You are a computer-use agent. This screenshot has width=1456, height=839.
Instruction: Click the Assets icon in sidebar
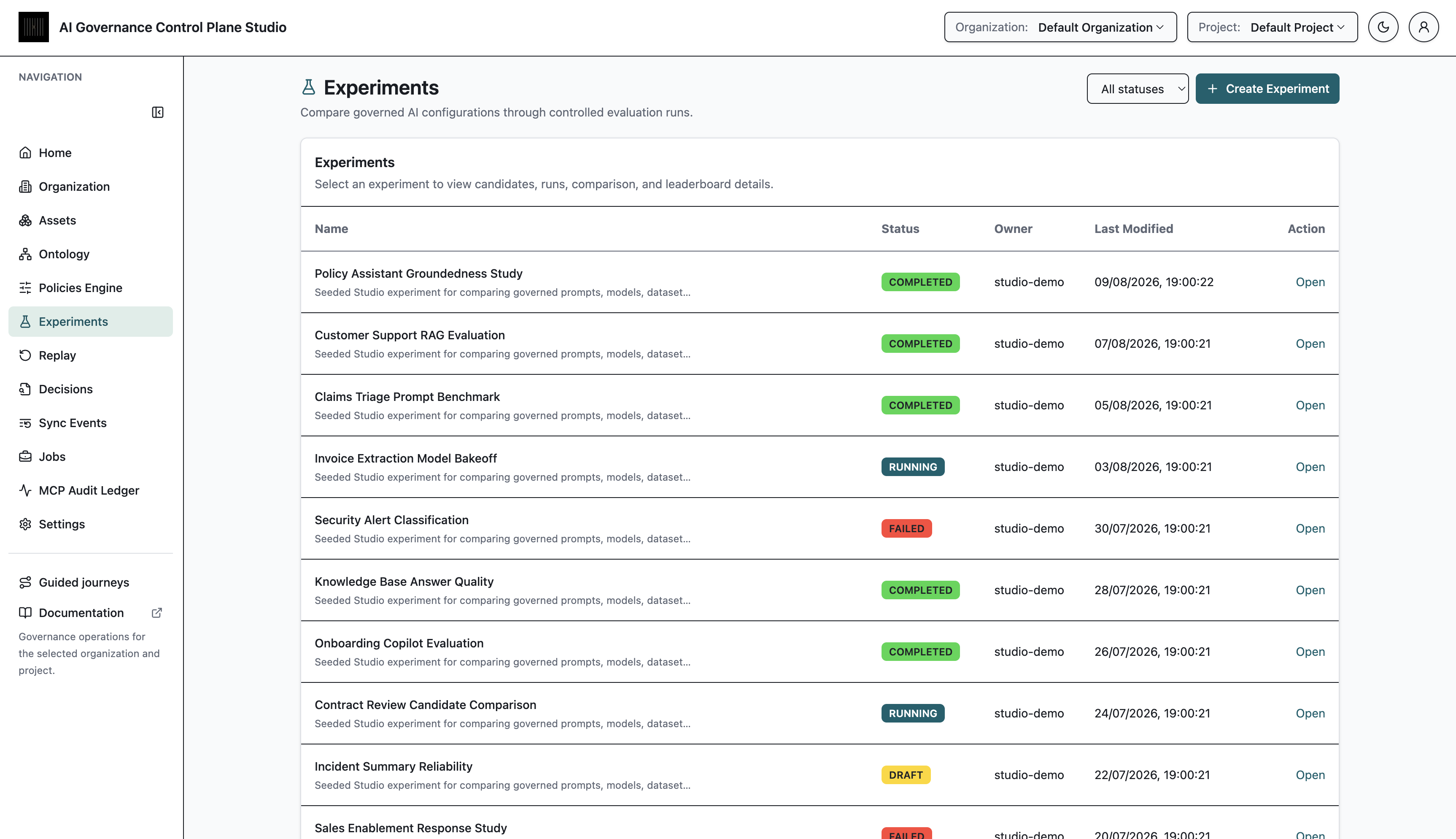(x=25, y=220)
